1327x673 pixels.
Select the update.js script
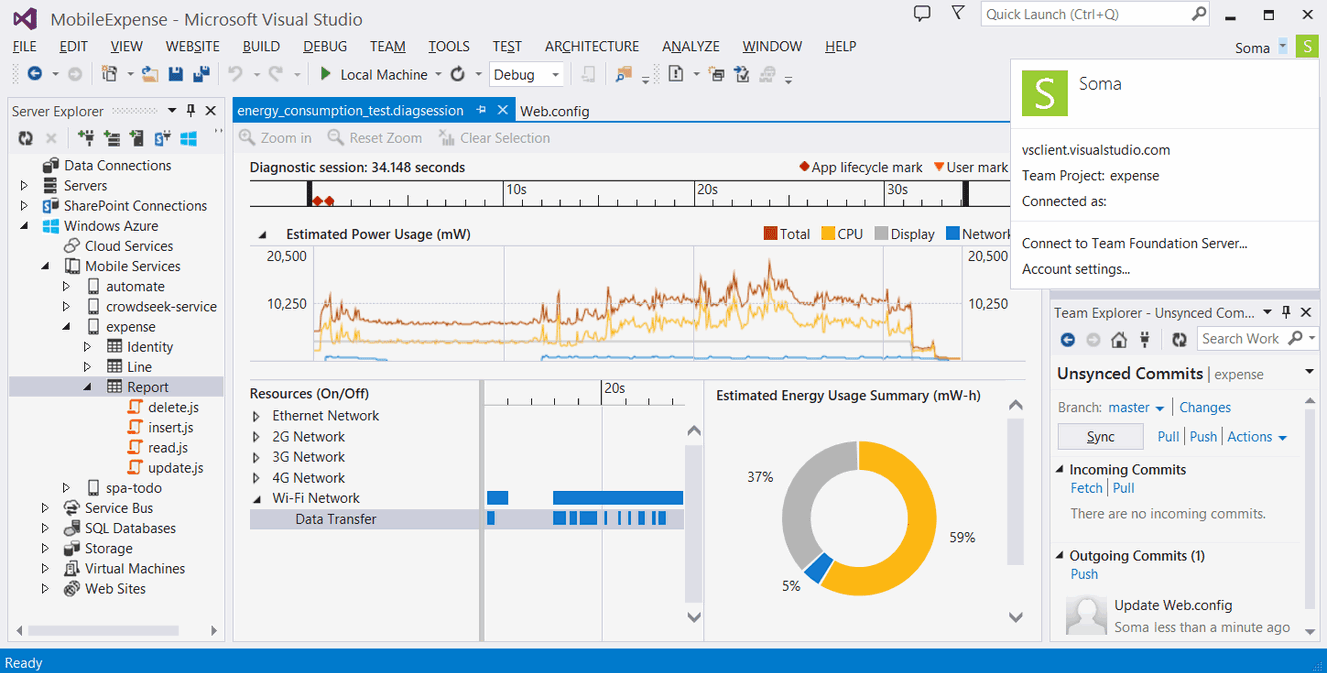(175, 468)
